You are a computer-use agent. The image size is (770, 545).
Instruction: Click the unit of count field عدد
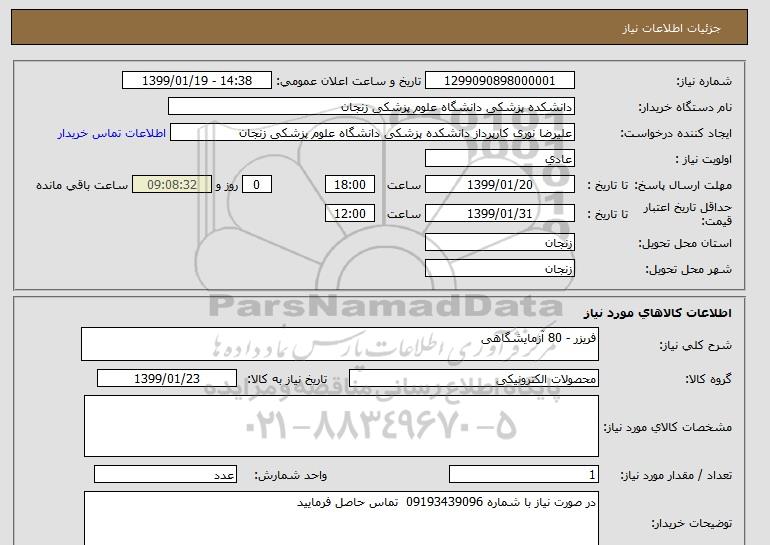tap(165, 475)
